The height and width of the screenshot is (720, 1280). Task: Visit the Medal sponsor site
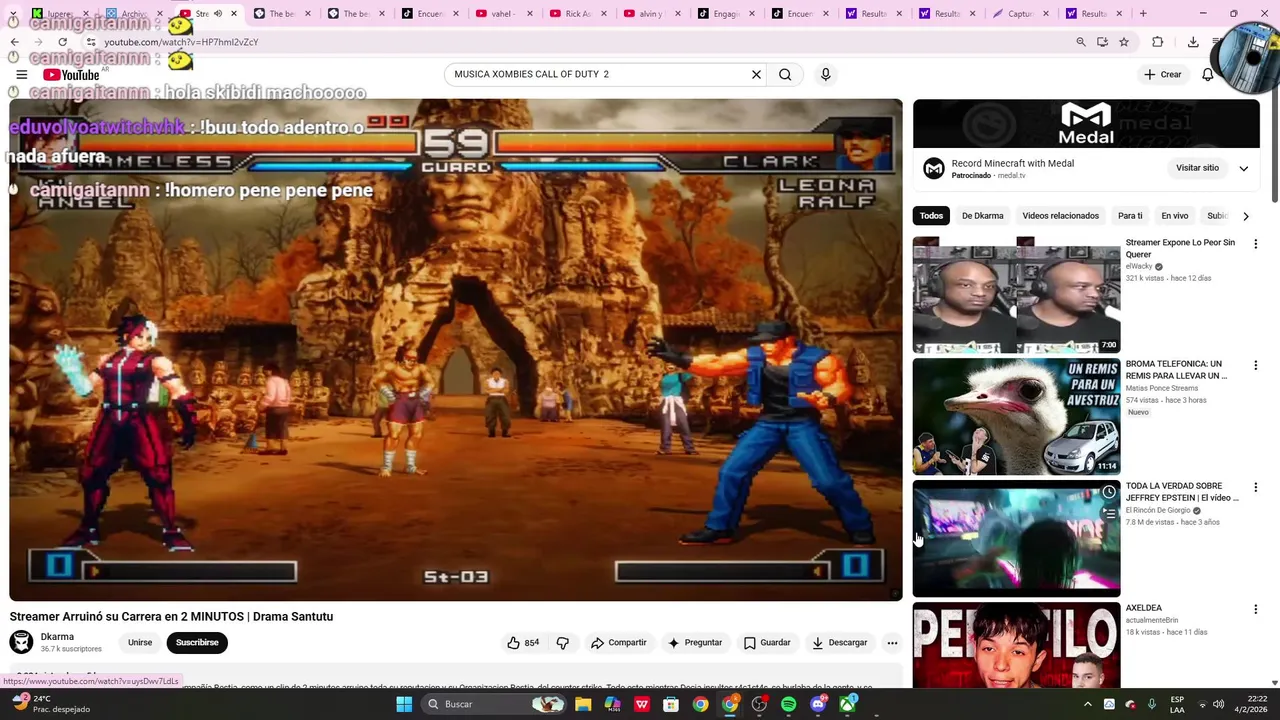point(1197,168)
